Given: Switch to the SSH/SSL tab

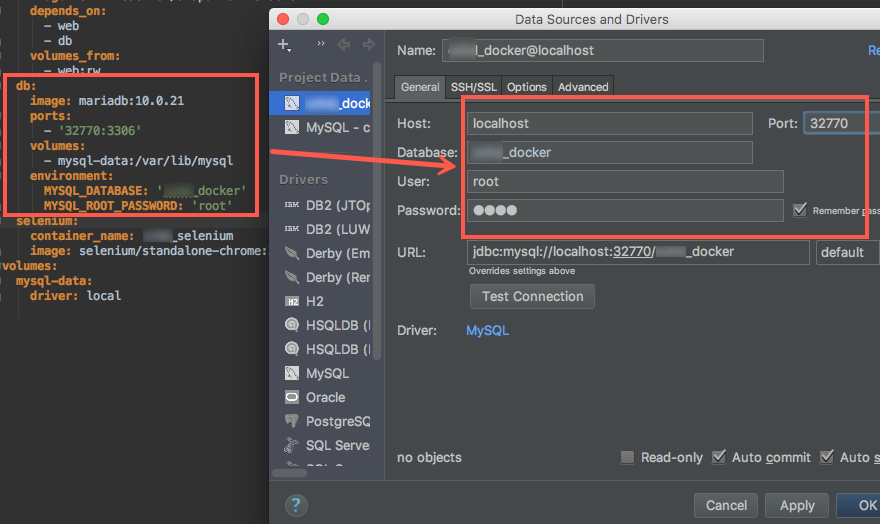Looking at the screenshot, I should pos(474,88).
